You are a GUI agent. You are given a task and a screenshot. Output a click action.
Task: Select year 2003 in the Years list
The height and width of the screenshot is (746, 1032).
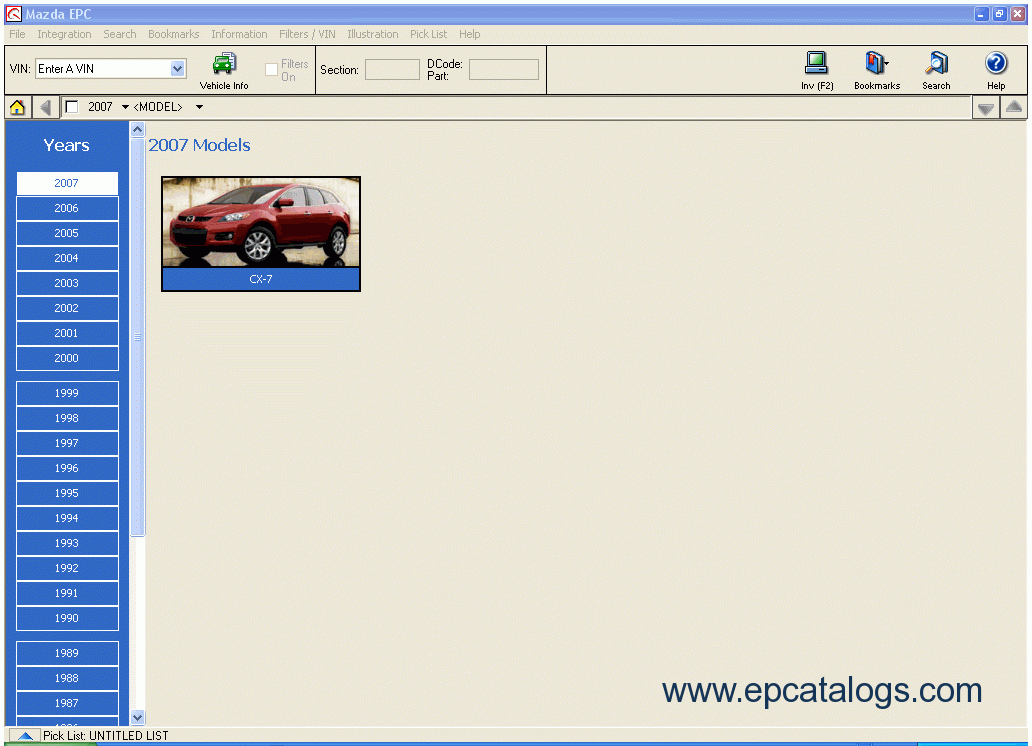coord(67,283)
